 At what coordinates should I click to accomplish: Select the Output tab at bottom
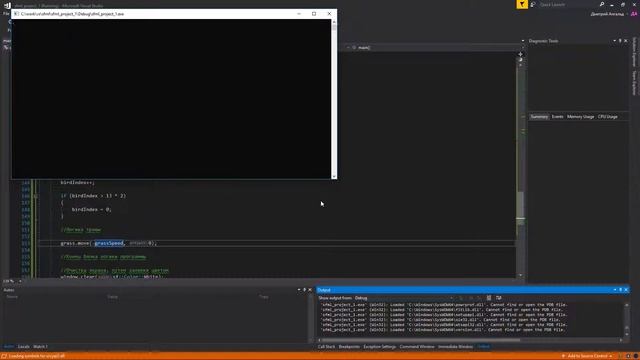484,347
